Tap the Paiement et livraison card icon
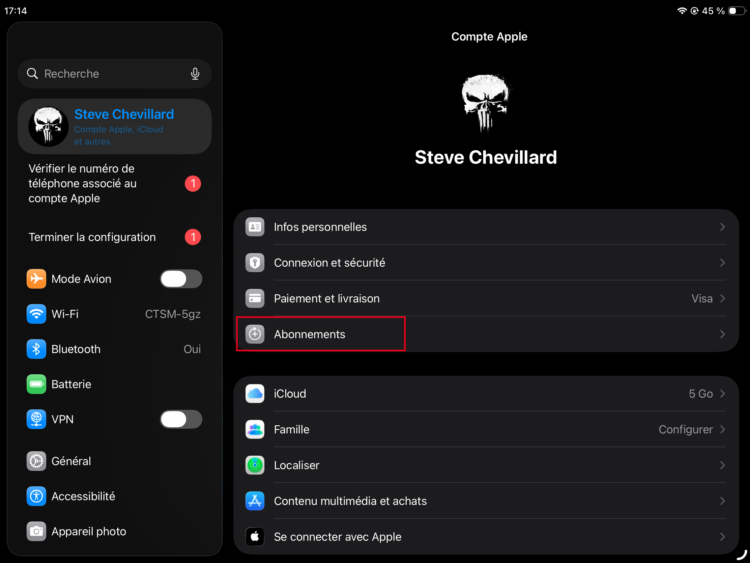Screen dimensions: 750x563 pyautogui.click(x=255, y=298)
